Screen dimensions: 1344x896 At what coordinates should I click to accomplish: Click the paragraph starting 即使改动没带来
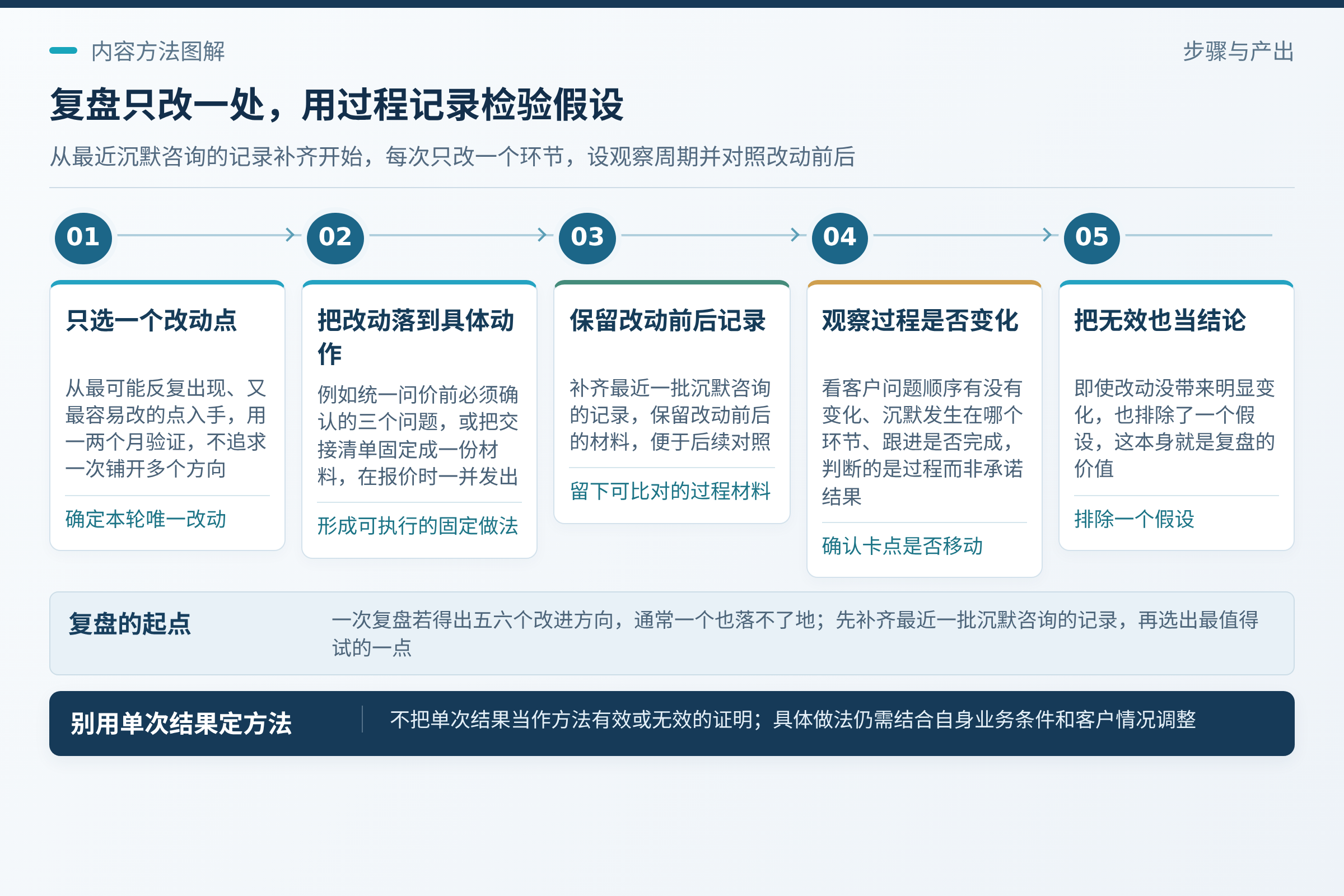1174,428
